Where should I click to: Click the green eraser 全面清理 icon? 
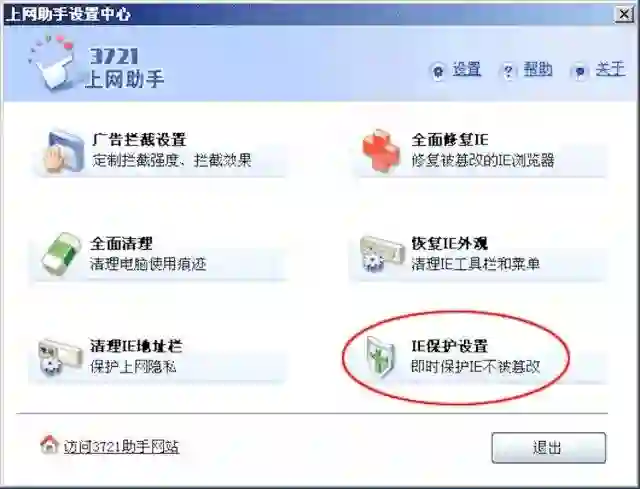(x=61, y=253)
